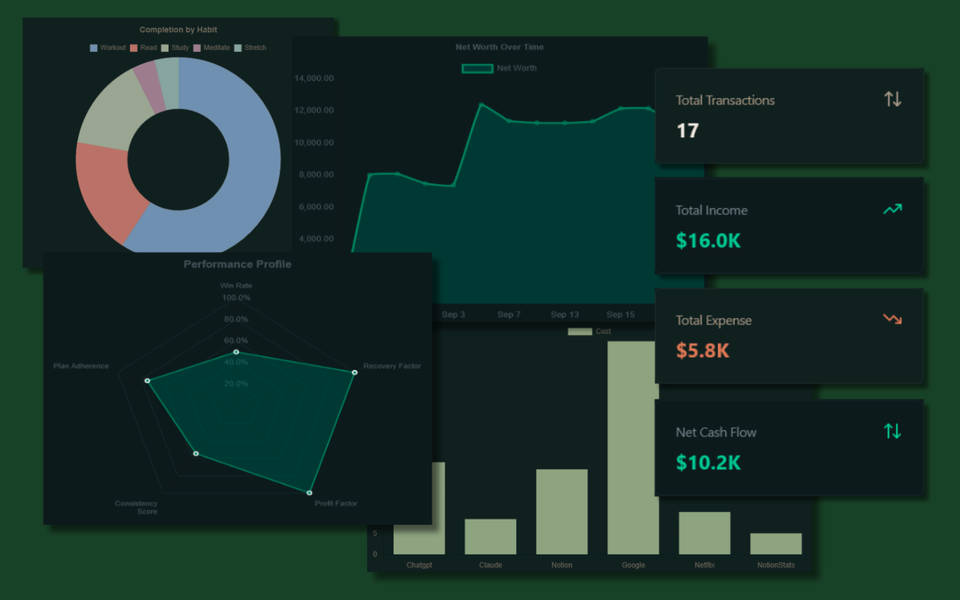Toggle the Meditate legend swatch in habit chart
The width and height of the screenshot is (960, 600).
tap(197, 48)
